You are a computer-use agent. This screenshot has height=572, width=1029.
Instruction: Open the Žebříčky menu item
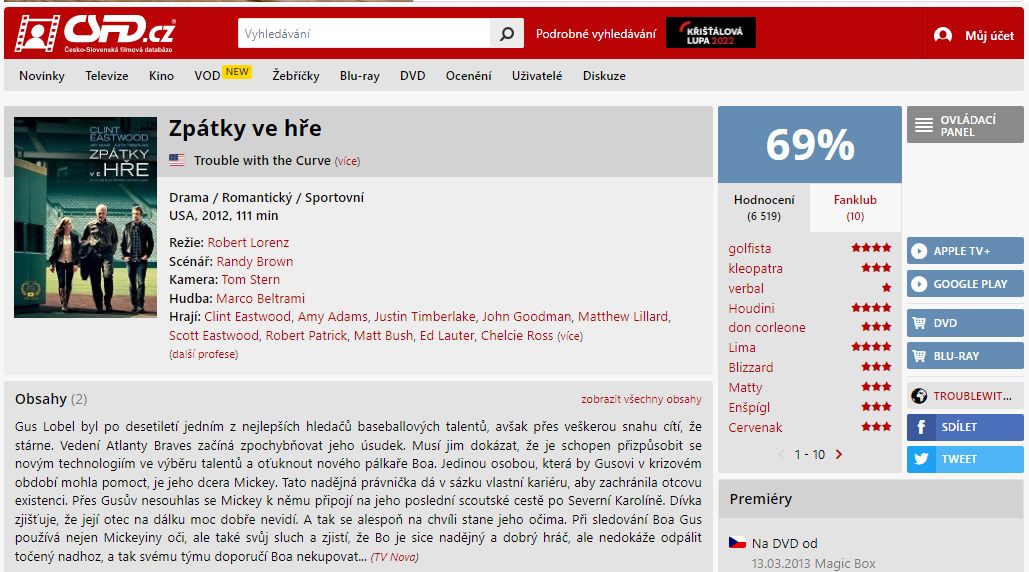tap(294, 76)
